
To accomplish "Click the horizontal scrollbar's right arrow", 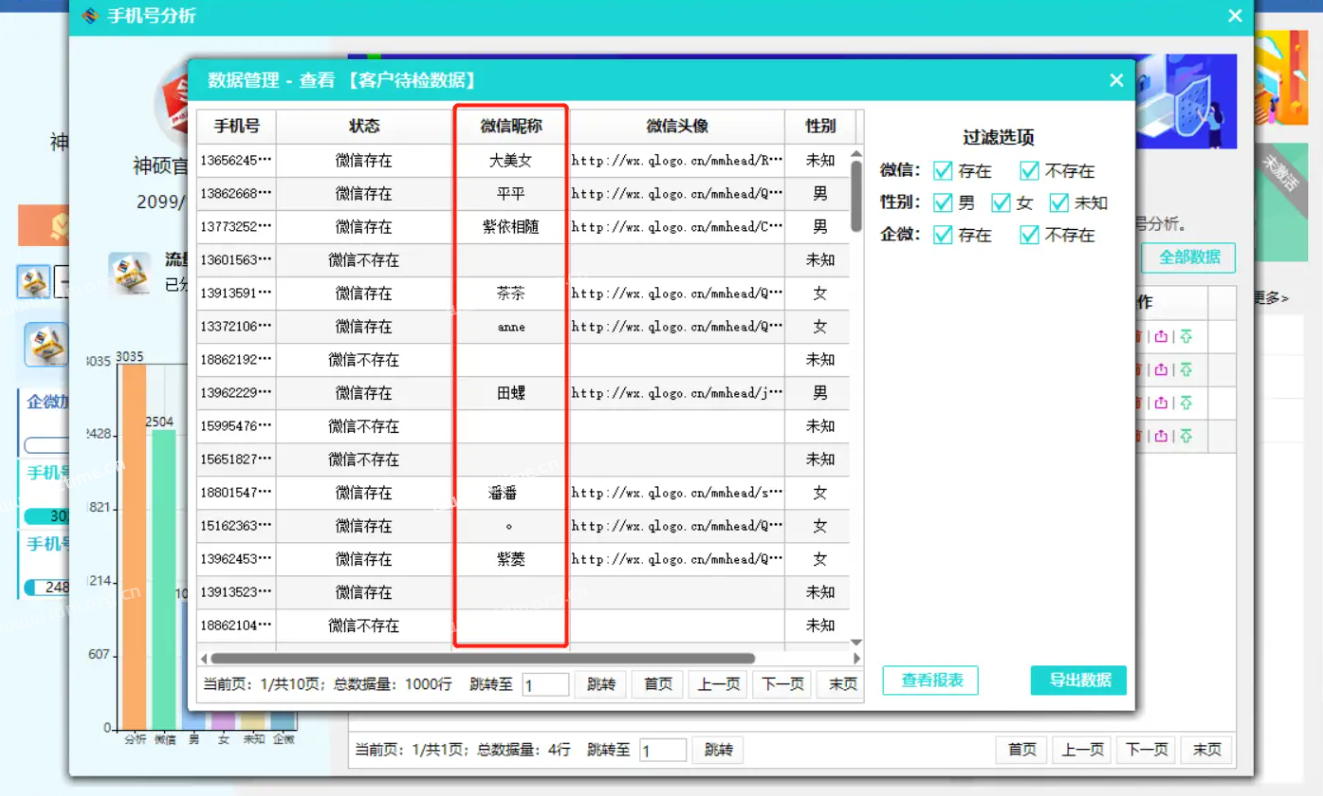I will (857, 658).
